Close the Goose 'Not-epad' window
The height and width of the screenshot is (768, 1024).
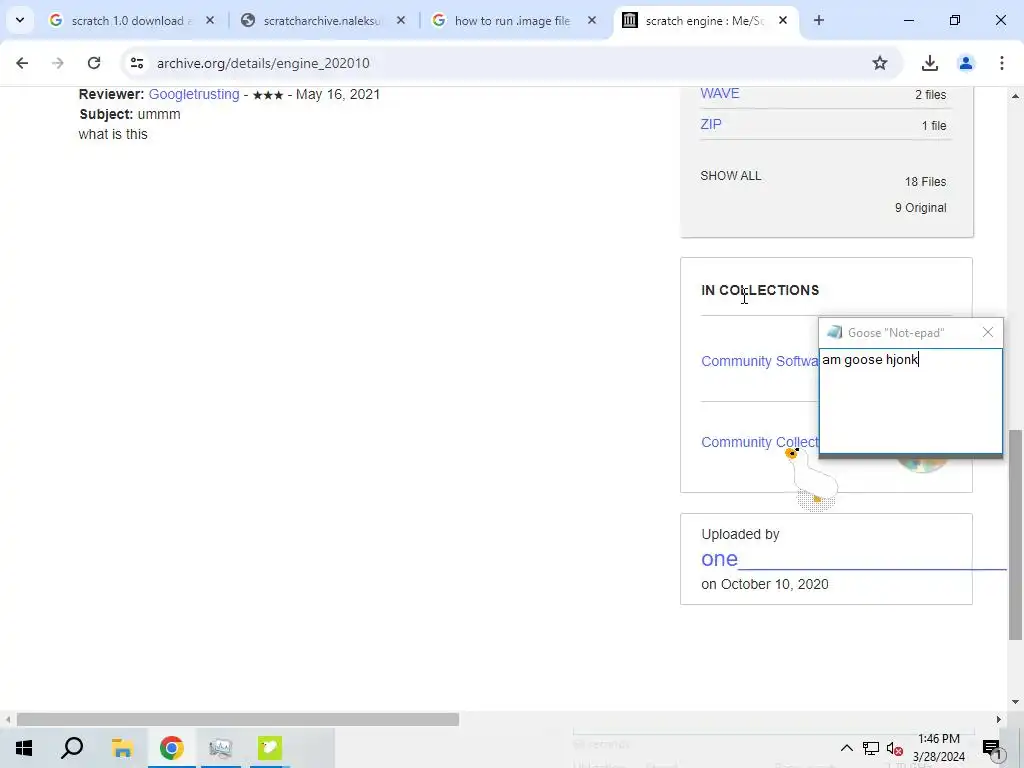pyautogui.click(x=988, y=332)
